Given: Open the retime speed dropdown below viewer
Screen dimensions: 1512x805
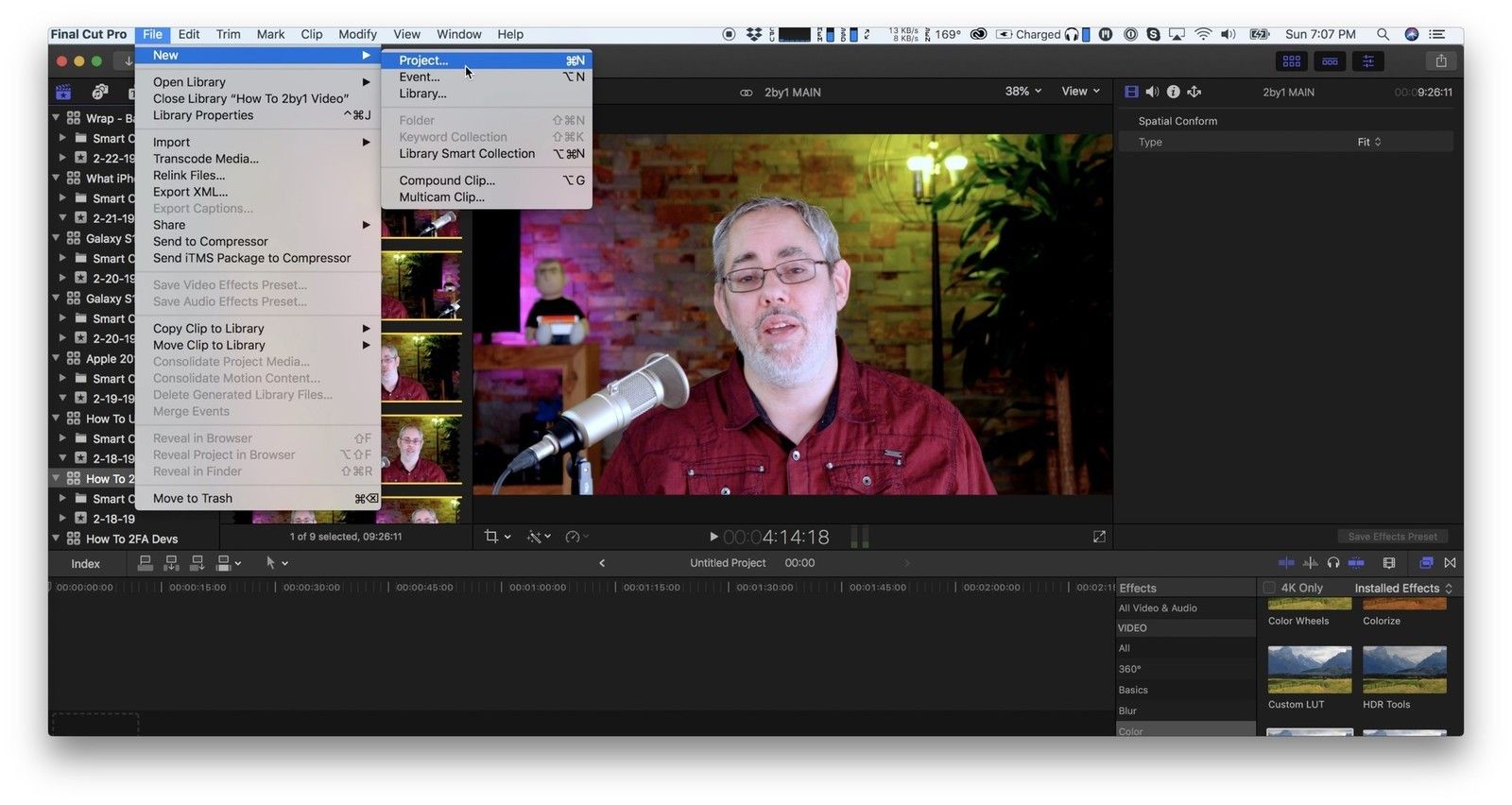Looking at the screenshot, I should point(576,537).
